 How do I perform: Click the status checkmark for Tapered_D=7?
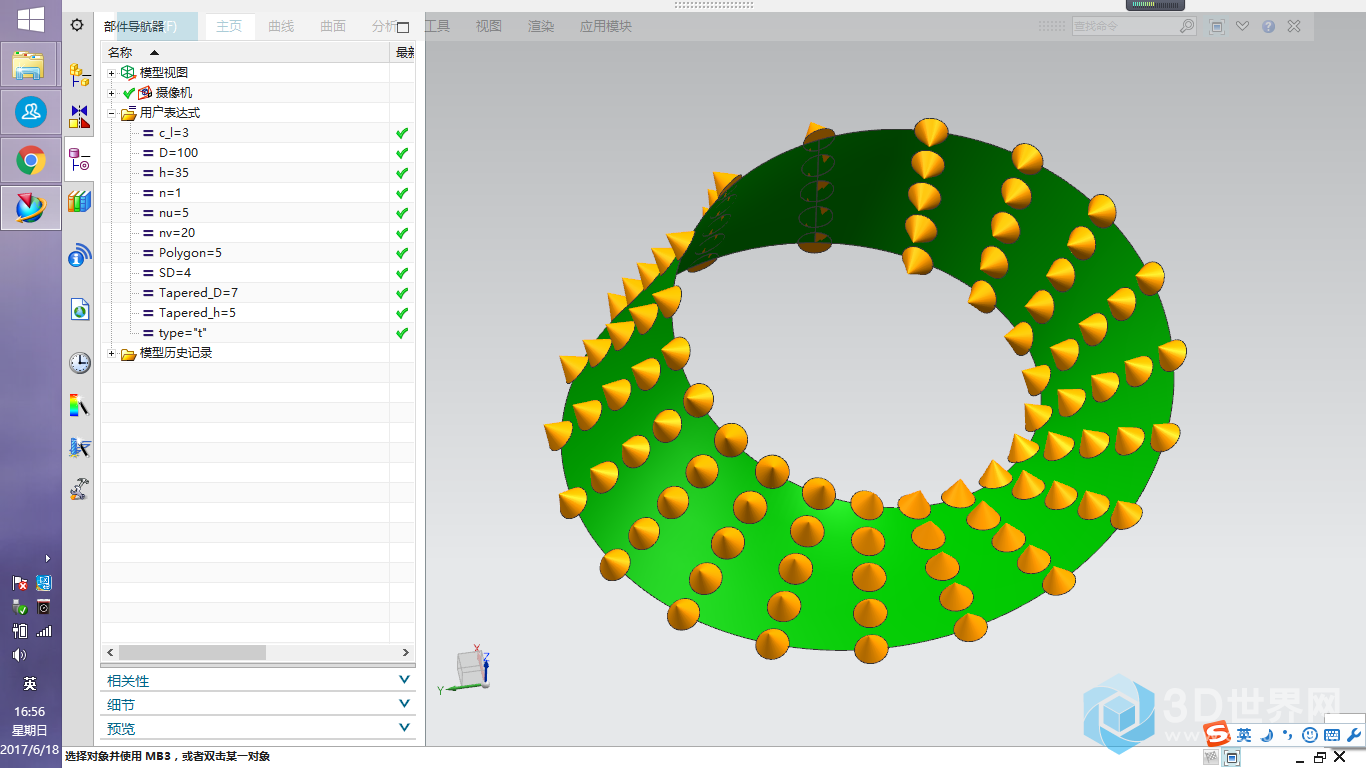click(x=402, y=293)
